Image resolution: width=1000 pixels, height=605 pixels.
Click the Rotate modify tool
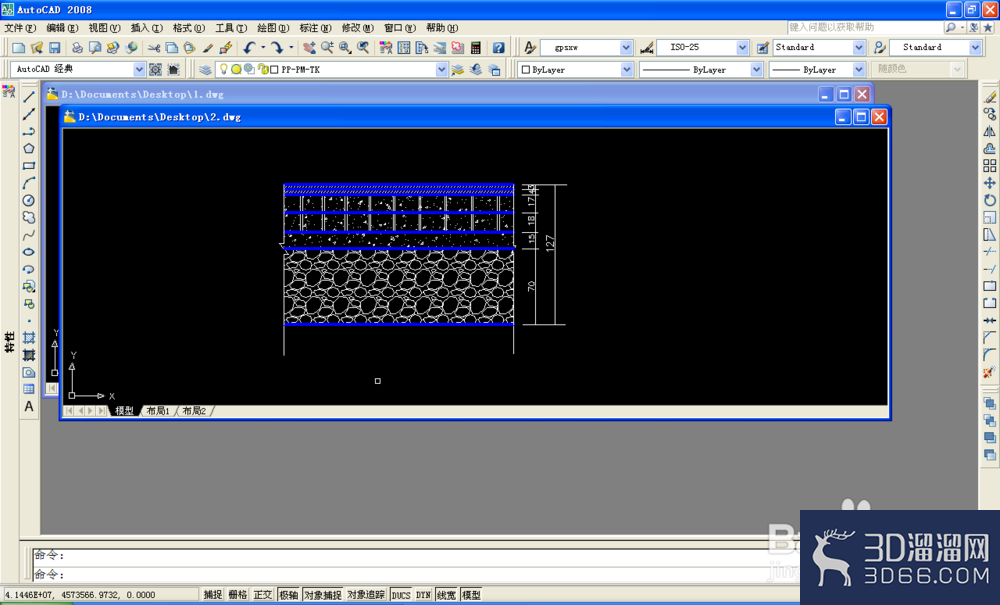click(x=989, y=200)
